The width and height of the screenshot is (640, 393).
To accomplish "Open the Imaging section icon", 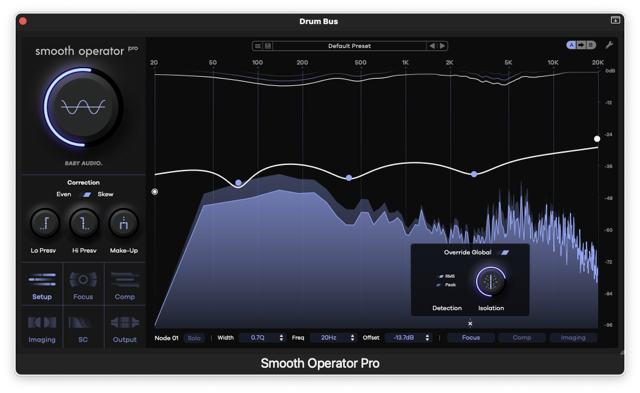I will click(42, 322).
